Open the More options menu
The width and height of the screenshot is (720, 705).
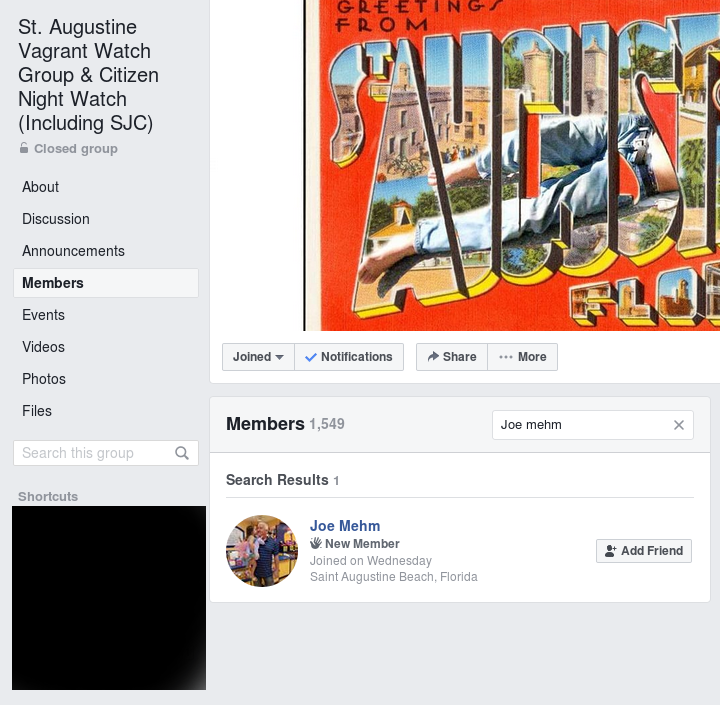pos(523,357)
